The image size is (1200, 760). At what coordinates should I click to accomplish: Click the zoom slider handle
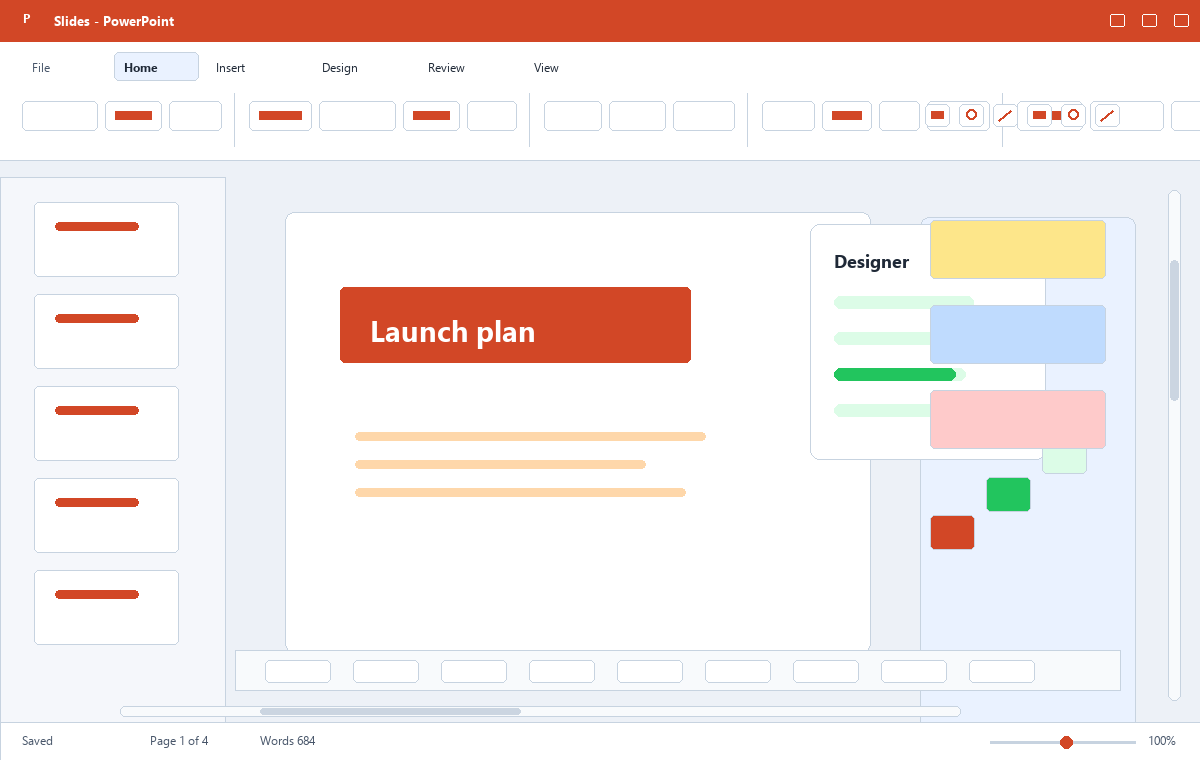coord(1066,742)
